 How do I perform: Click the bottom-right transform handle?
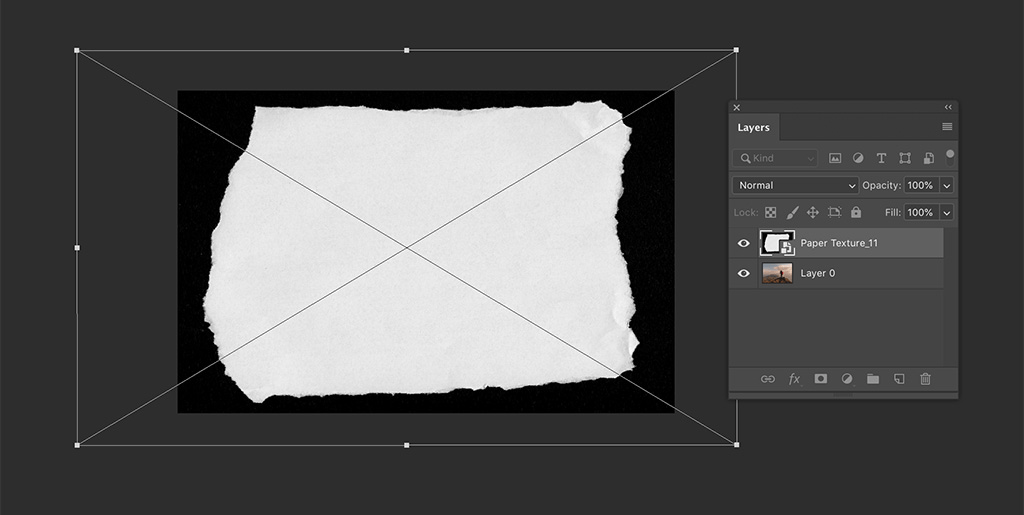[x=737, y=445]
